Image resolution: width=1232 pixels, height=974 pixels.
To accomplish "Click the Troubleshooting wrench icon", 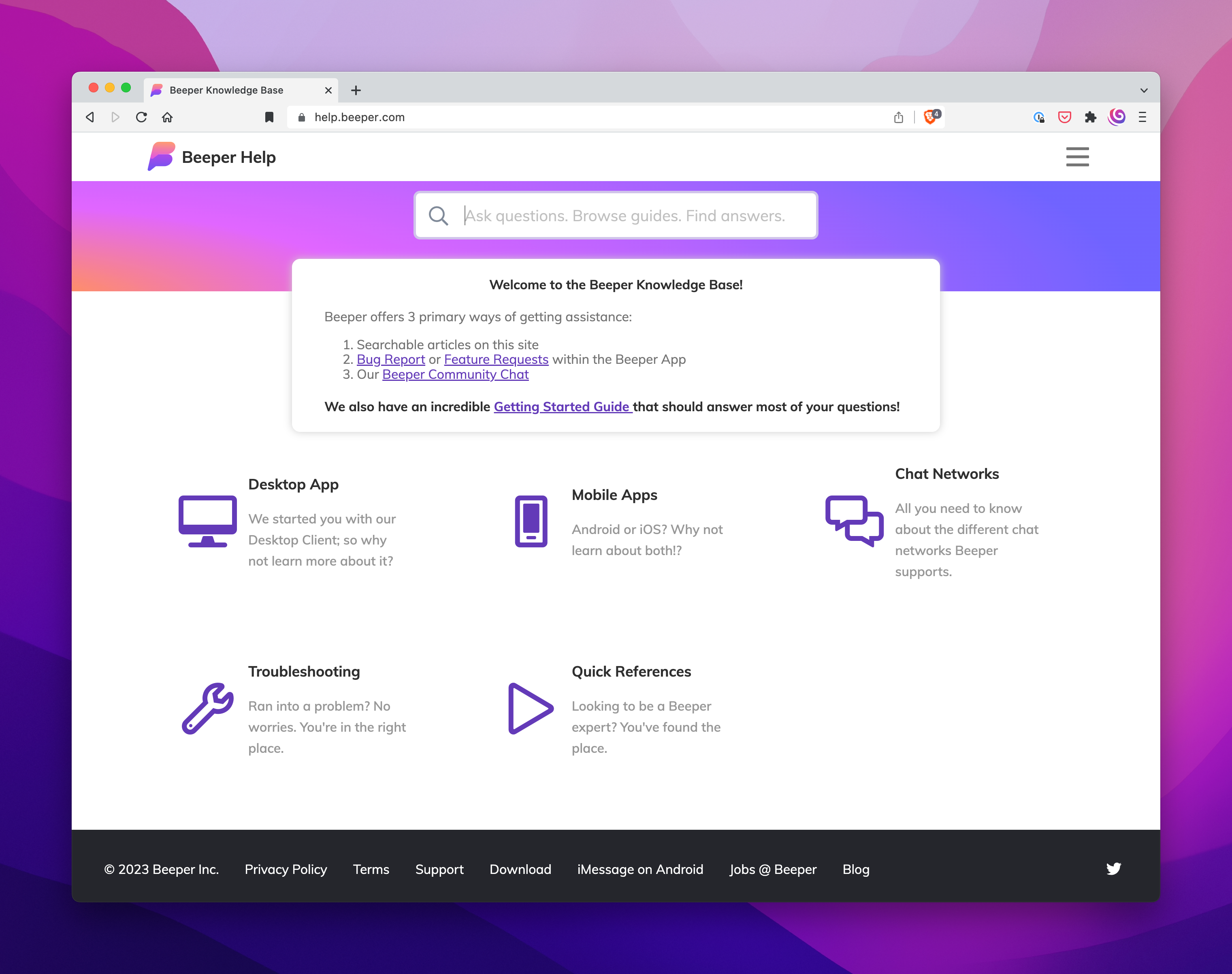I will tap(207, 708).
